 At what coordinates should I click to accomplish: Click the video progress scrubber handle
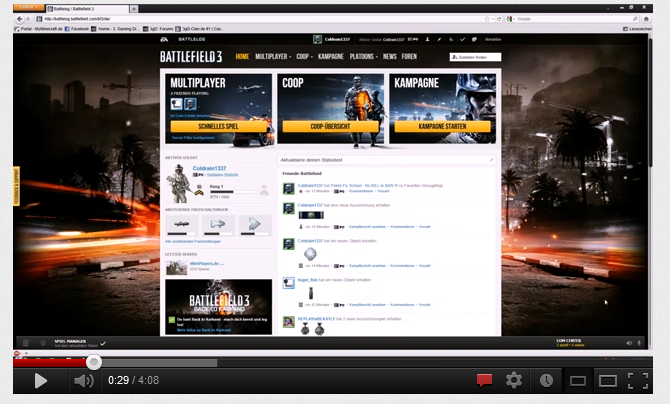(94, 363)
